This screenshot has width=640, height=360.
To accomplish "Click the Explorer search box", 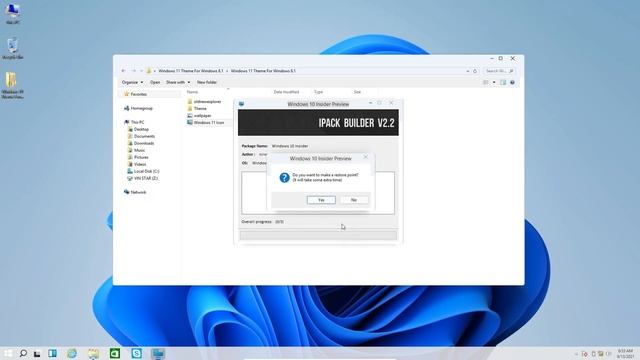I will [x=499, y=71].
